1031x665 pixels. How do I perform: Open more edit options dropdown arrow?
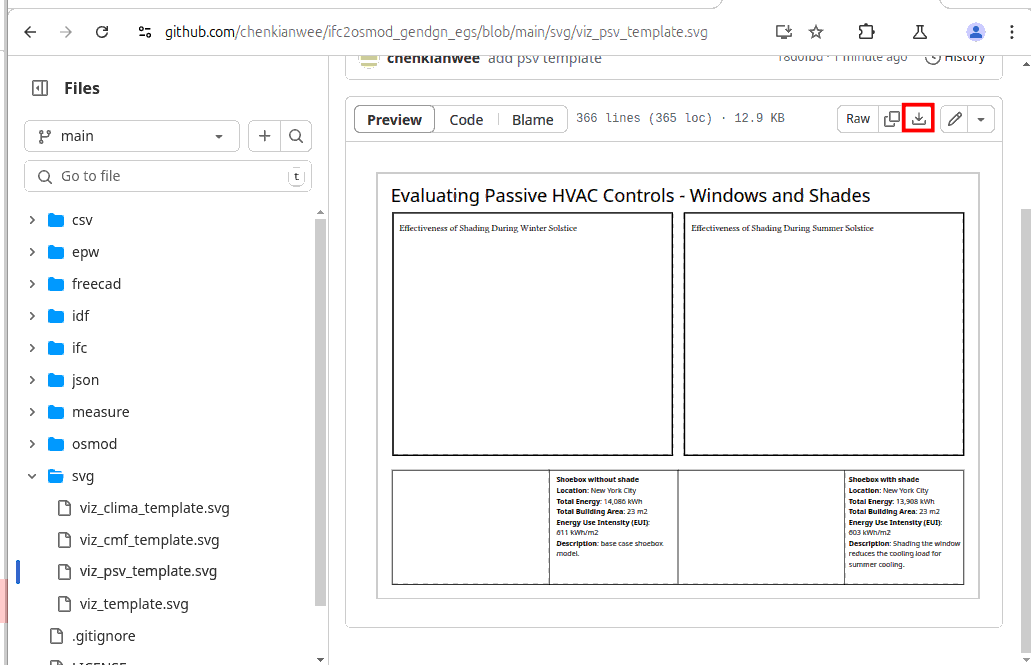[x=981, y=119]
